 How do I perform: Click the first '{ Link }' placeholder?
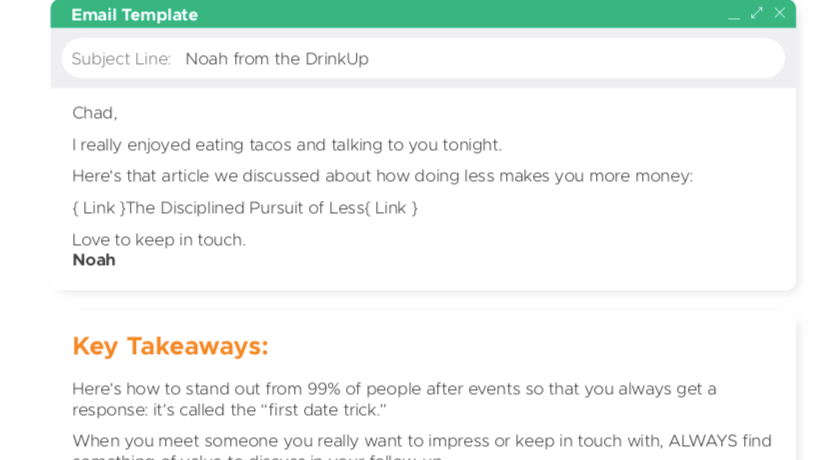(99, 208)
